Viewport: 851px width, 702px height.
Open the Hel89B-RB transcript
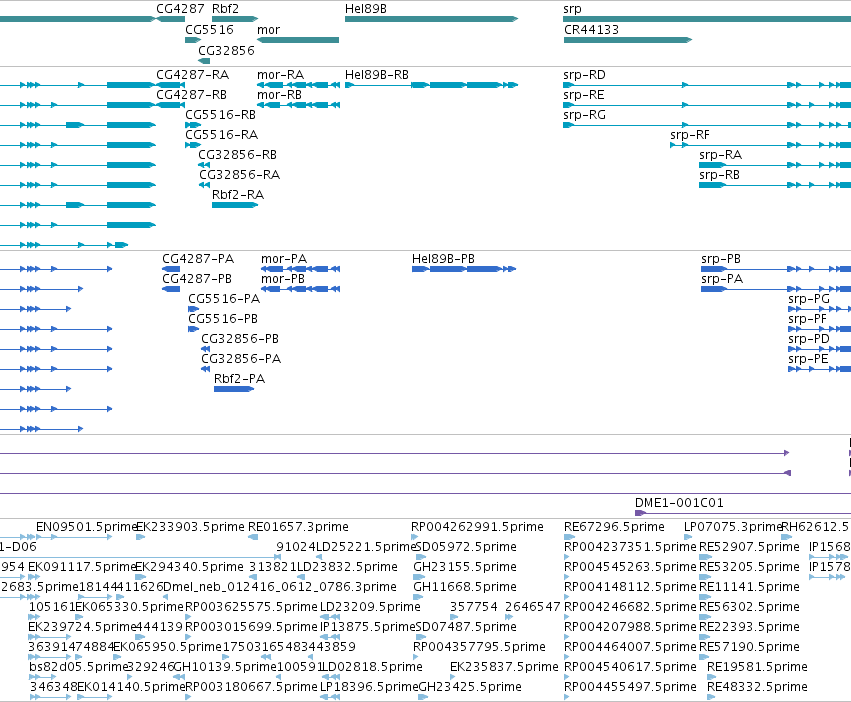coord(431,85)
